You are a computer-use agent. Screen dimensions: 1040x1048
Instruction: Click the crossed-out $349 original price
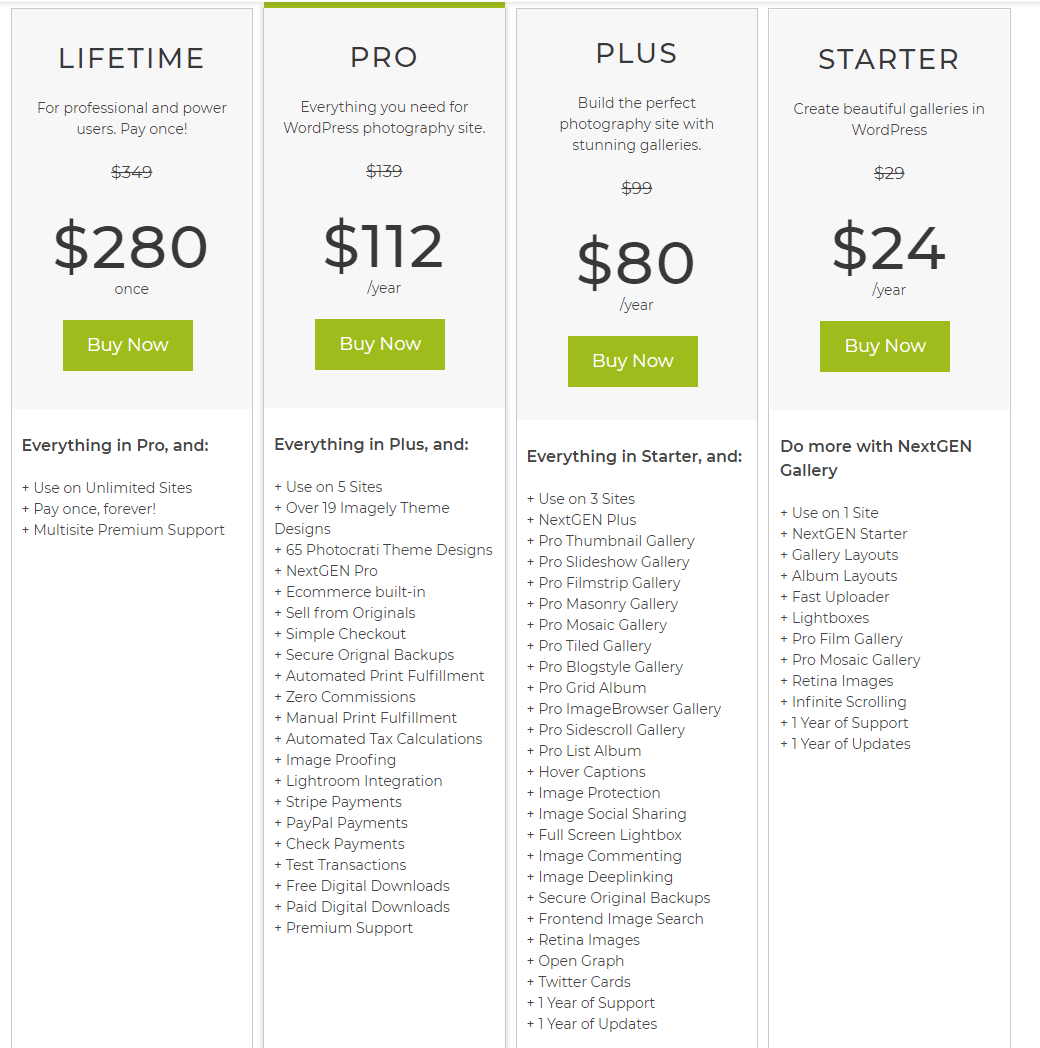[132, 172]
